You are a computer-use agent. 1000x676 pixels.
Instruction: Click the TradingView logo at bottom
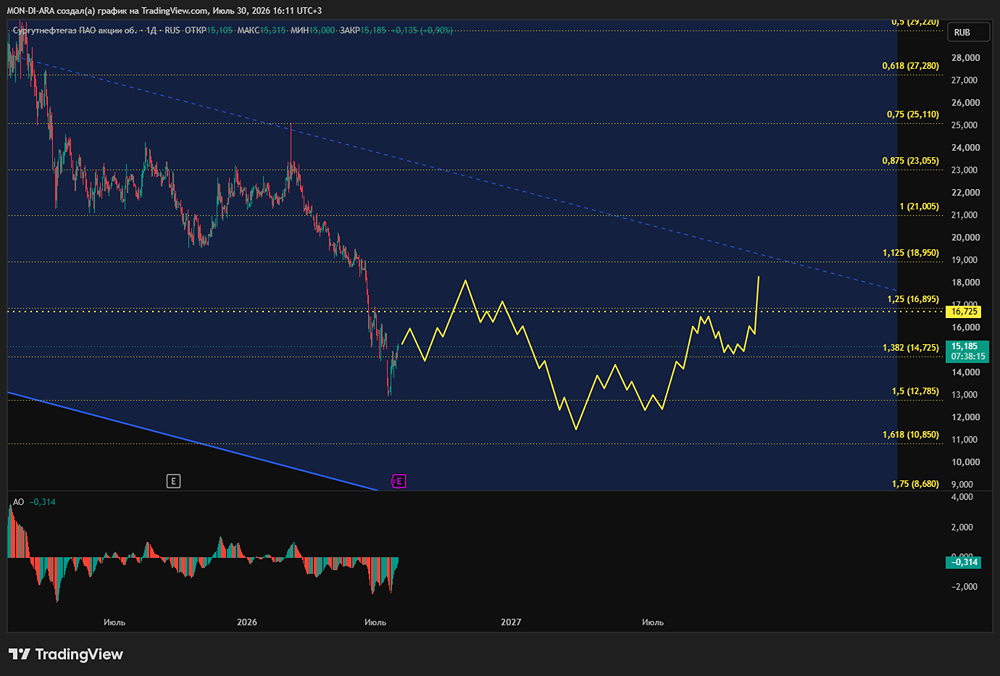coord(66,654)
